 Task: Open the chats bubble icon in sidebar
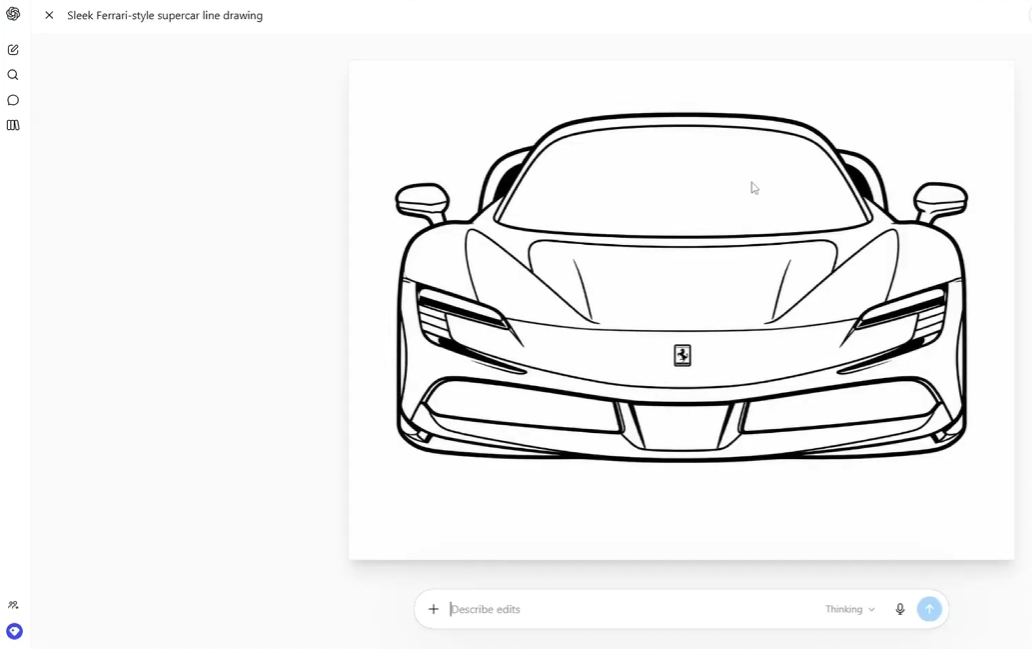pyautogui.click(x=13, y=100)
